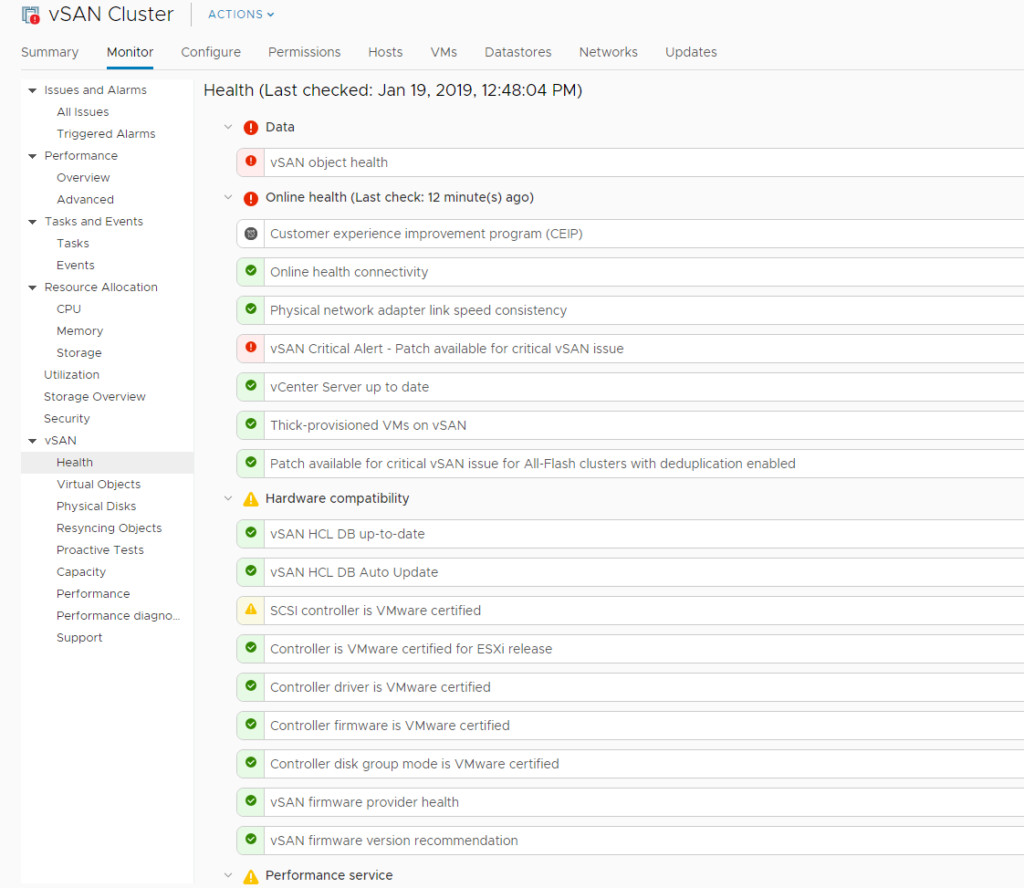Viewport: 1024px width, 888px height.
Task: Collapse Resource Allocation tree node
Action: click(x=32, y=288)
